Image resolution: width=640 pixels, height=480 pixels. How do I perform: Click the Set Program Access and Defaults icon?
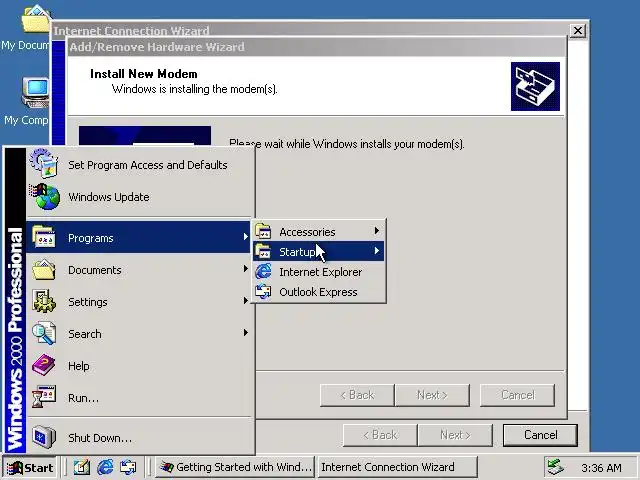pos(44,164)
